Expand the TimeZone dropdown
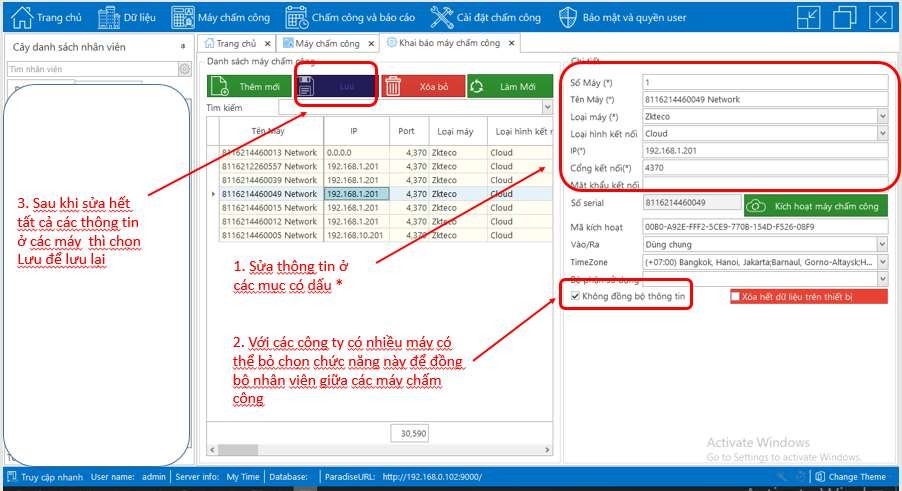 point(882,261)
